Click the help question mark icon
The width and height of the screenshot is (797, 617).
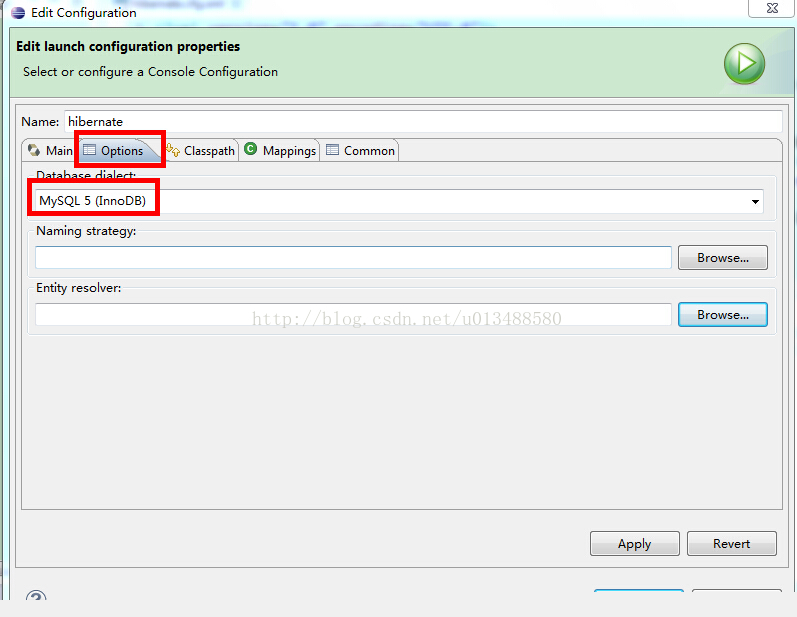click(36, 595)
